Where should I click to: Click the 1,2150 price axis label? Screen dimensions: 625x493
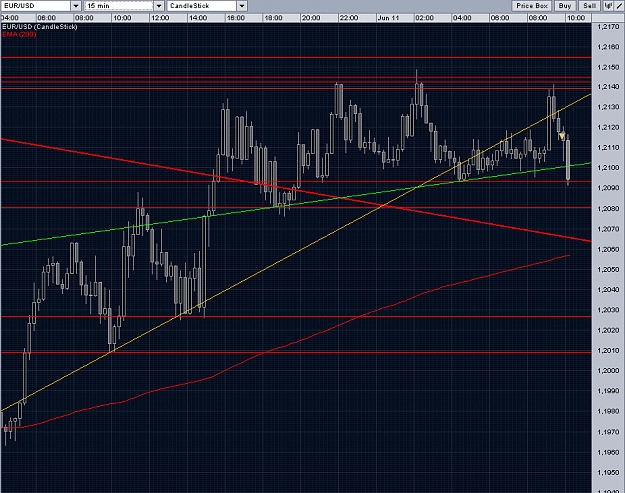[608, 67]
